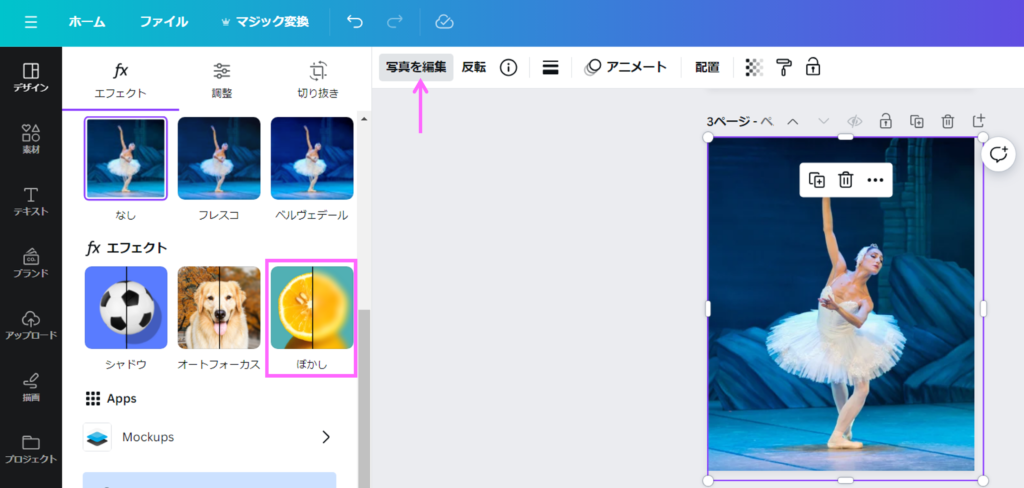The width and height of the screenshot is (1024, 488).
Task: Click the 写真を編集 button
Action: [416, 67]
